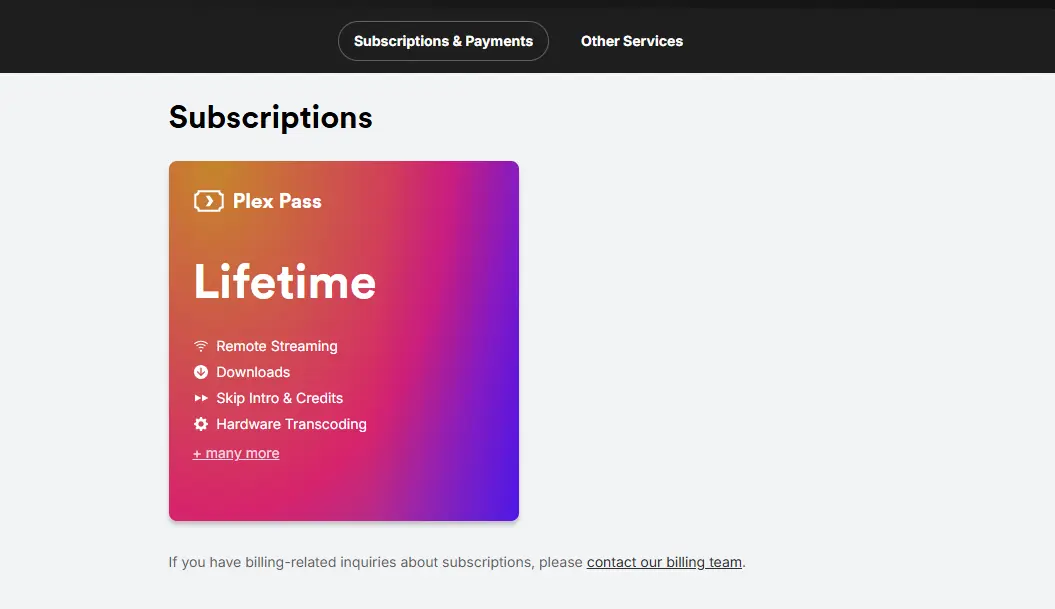This screenshot has width=1055, height=609.
Task: Click the gear icon for Hardware Transcoding
Action: (201, 424)
